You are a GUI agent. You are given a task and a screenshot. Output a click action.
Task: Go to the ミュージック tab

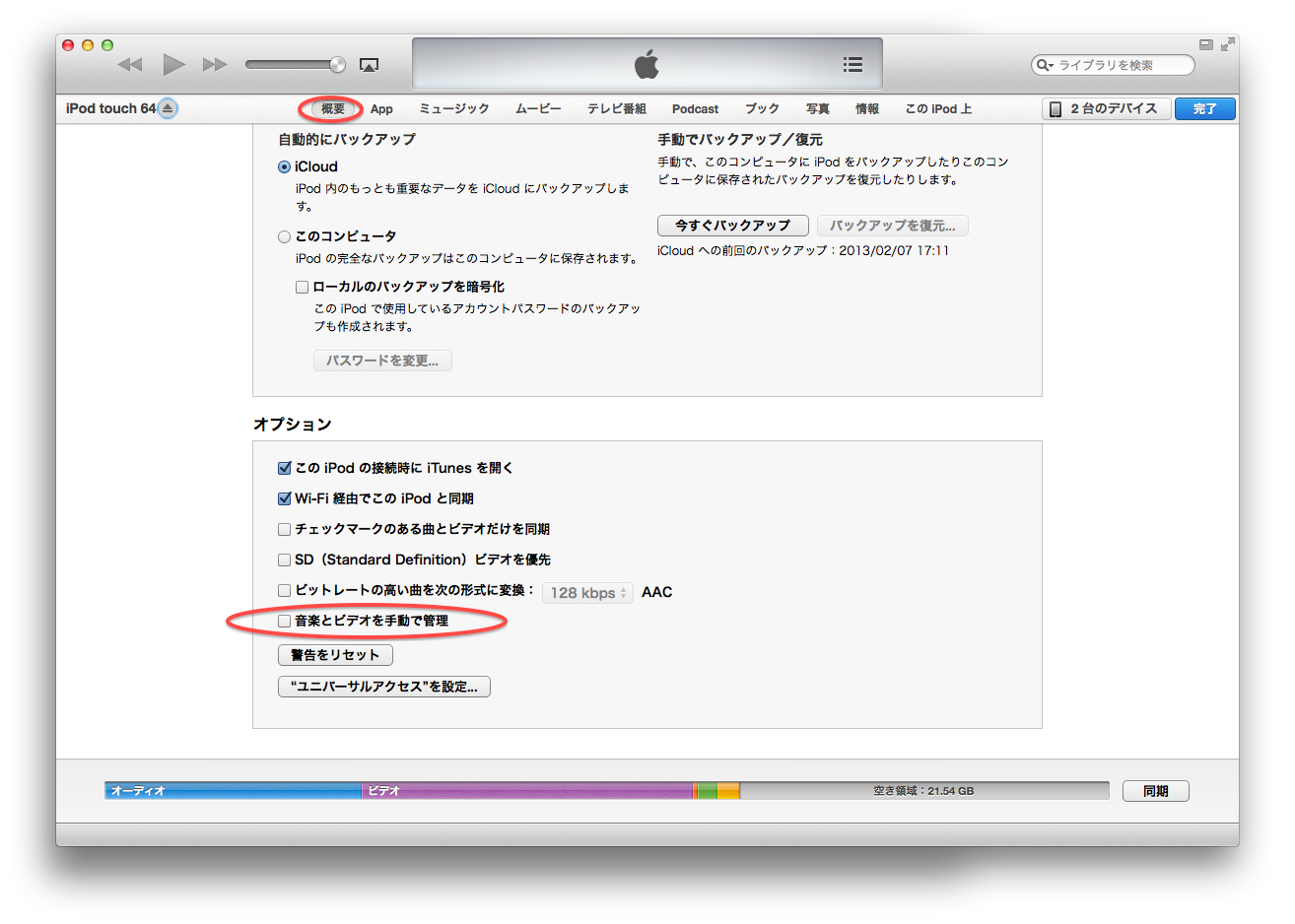click(x=454, y=109)
